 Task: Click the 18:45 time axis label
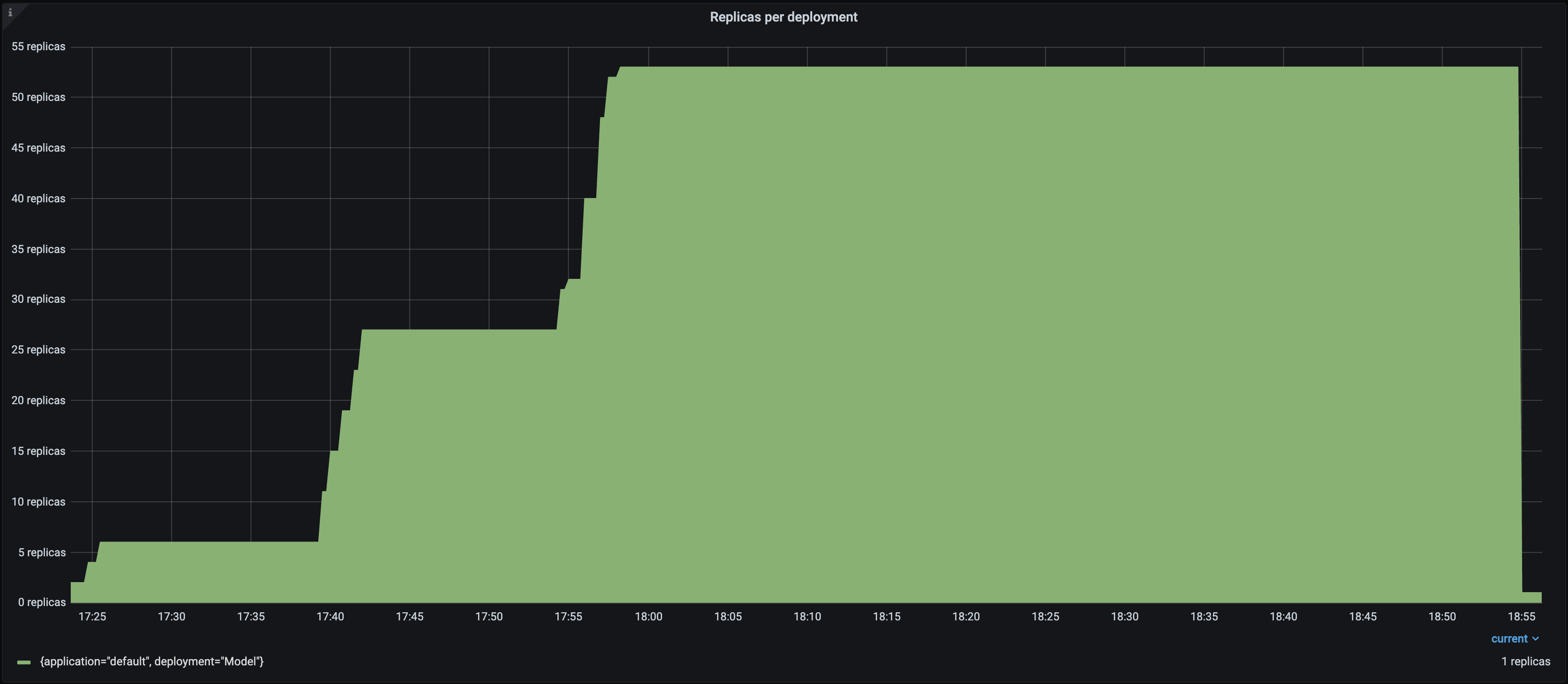pyautogui.click(x=1362, y=617)
